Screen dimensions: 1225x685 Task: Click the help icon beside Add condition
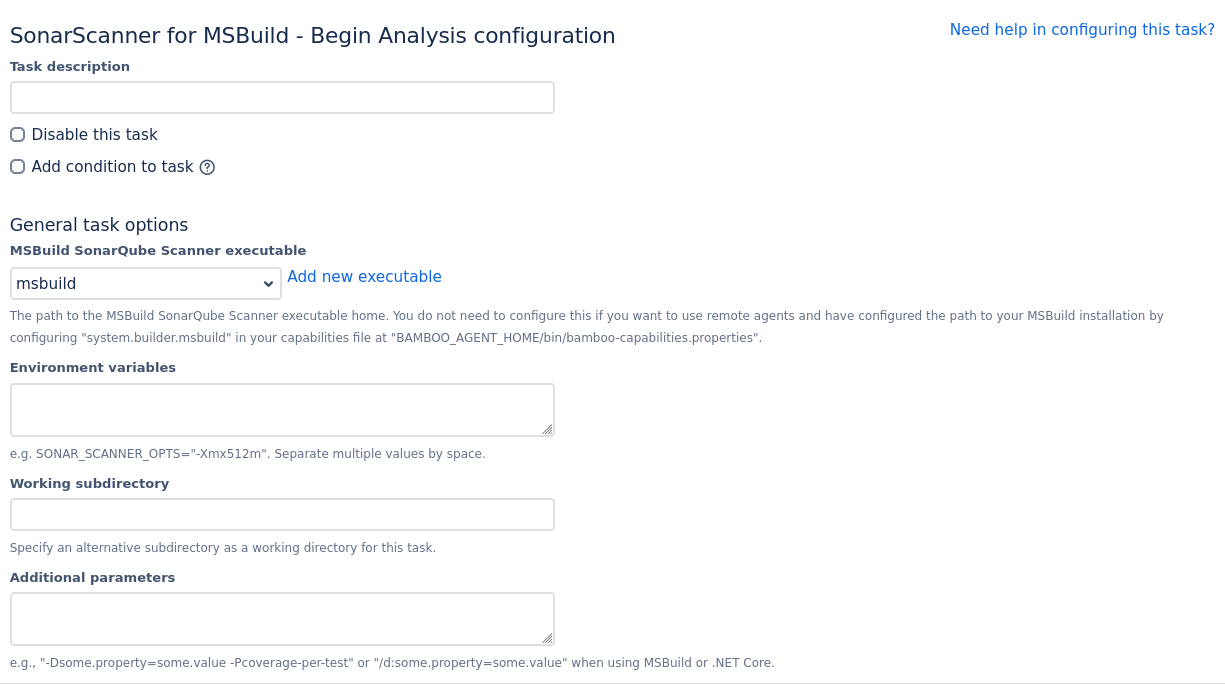(207, 167)
